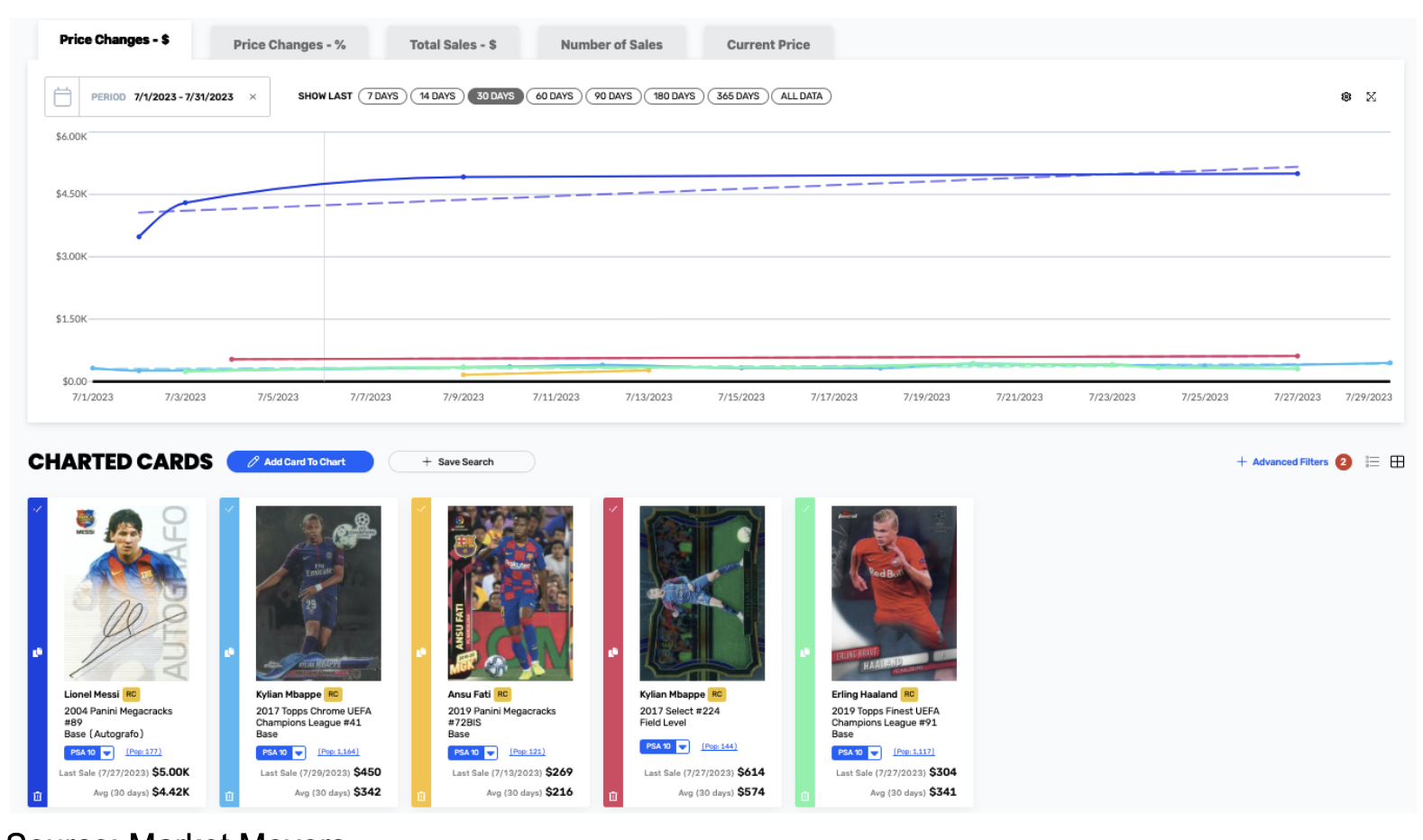Click the red filter count badge
The width and height of the screenshot is (1423, 840).
(x=1344, y=461)
